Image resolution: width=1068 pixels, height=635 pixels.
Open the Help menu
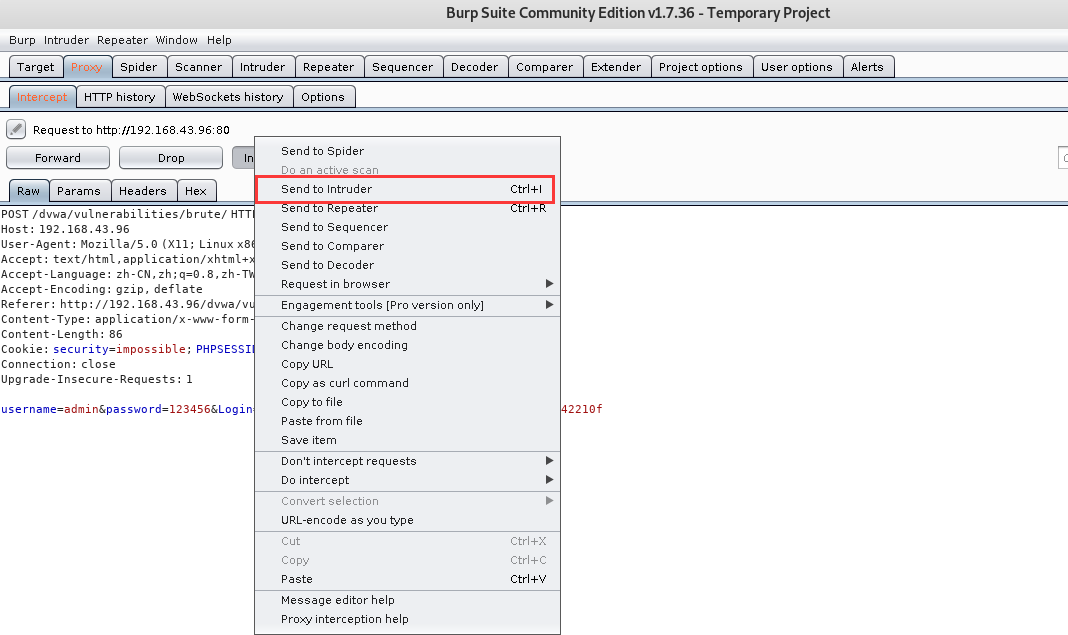pos(219,40)
